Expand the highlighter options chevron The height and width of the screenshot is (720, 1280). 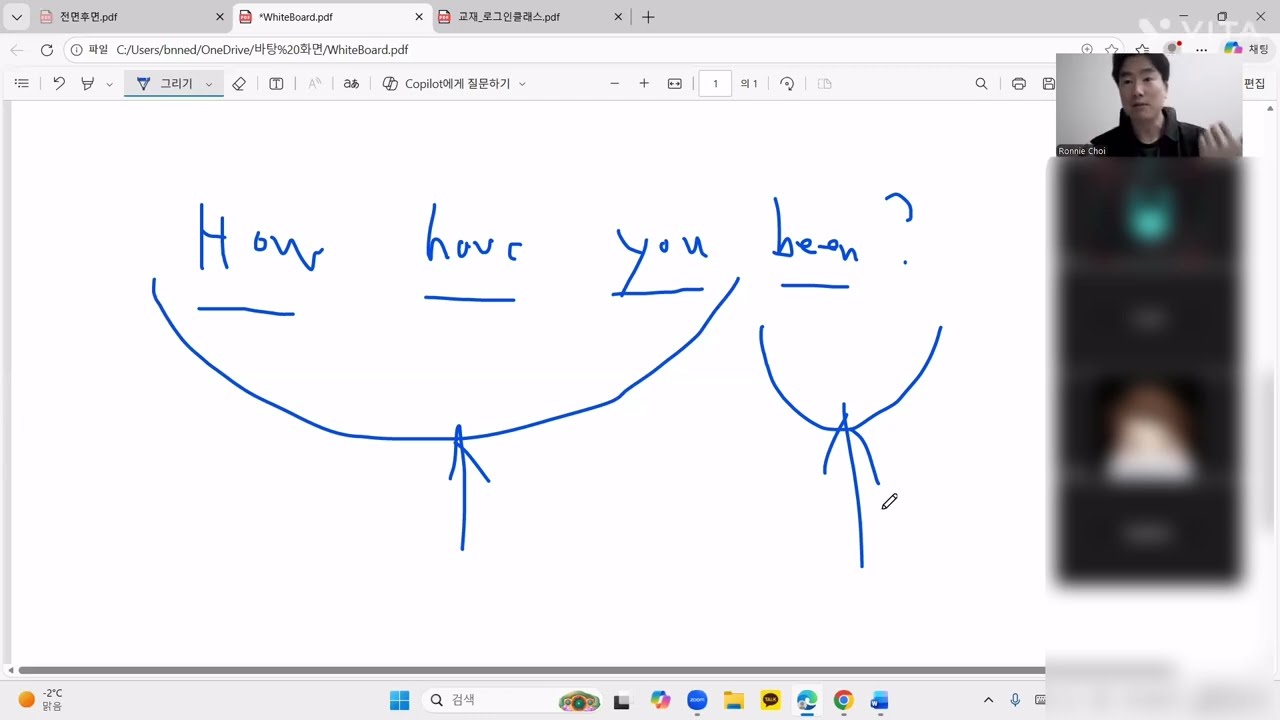coord(109,84)
